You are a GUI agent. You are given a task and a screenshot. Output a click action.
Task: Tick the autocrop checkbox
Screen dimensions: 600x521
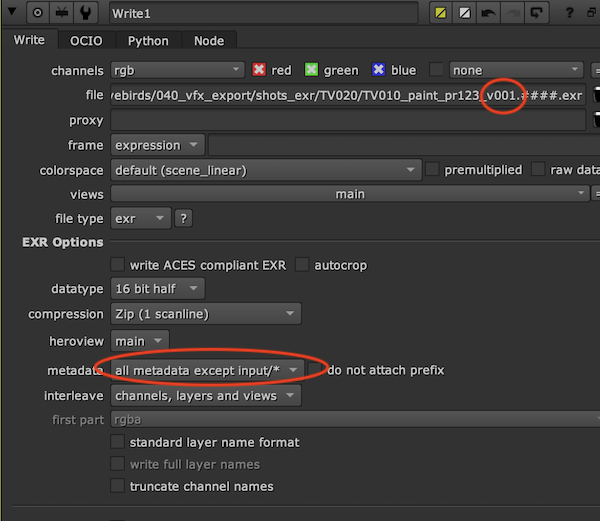(x=302, y=265)
